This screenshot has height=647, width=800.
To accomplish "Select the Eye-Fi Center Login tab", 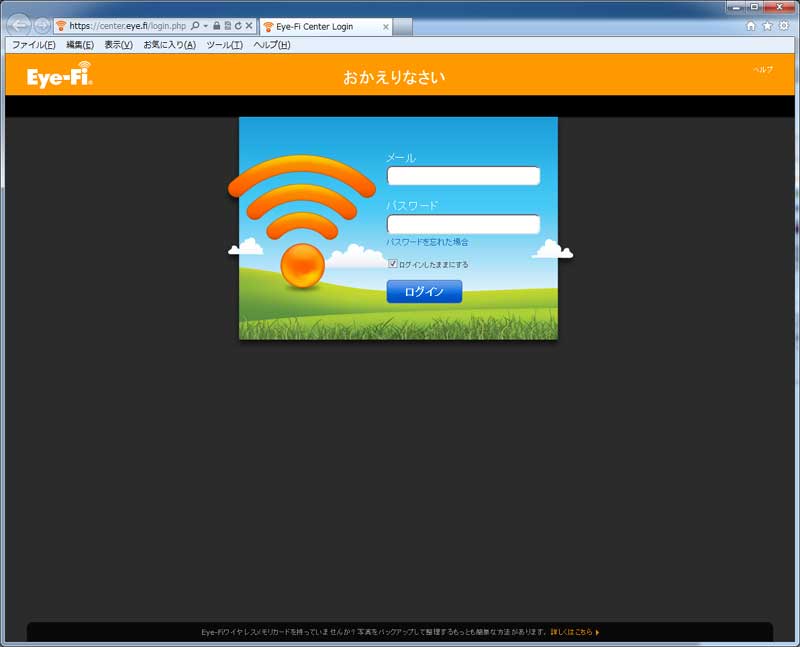I will point(326,27).
